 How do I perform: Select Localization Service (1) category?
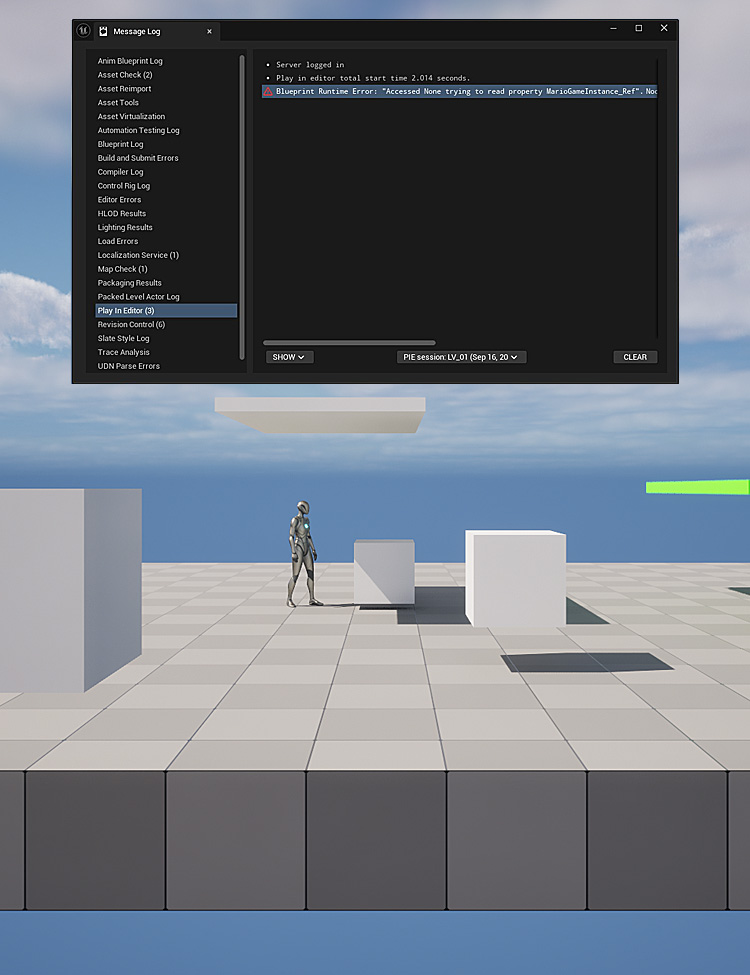pyautogui.click(x=138, y=255)
